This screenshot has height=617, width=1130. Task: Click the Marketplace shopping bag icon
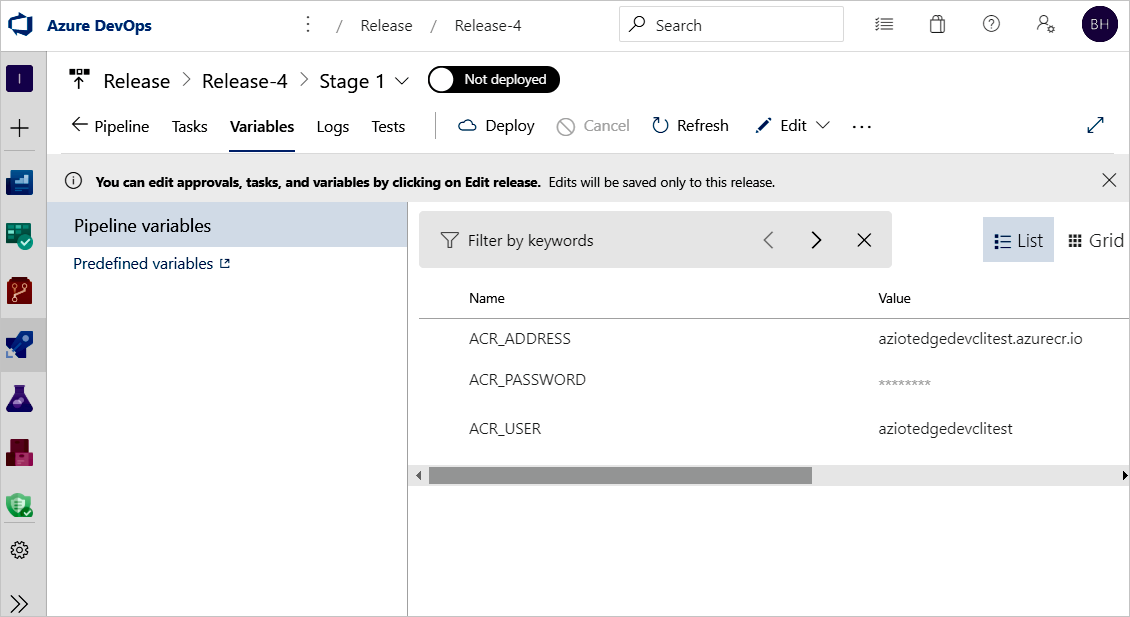tap(937, 23)
